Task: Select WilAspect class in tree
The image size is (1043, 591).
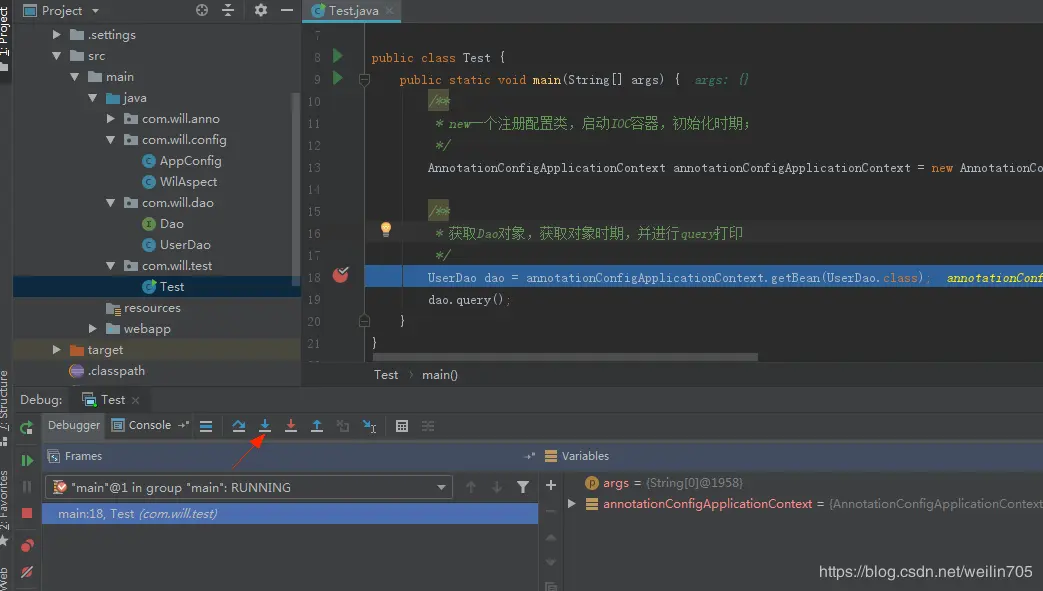Action: point(180,182)
